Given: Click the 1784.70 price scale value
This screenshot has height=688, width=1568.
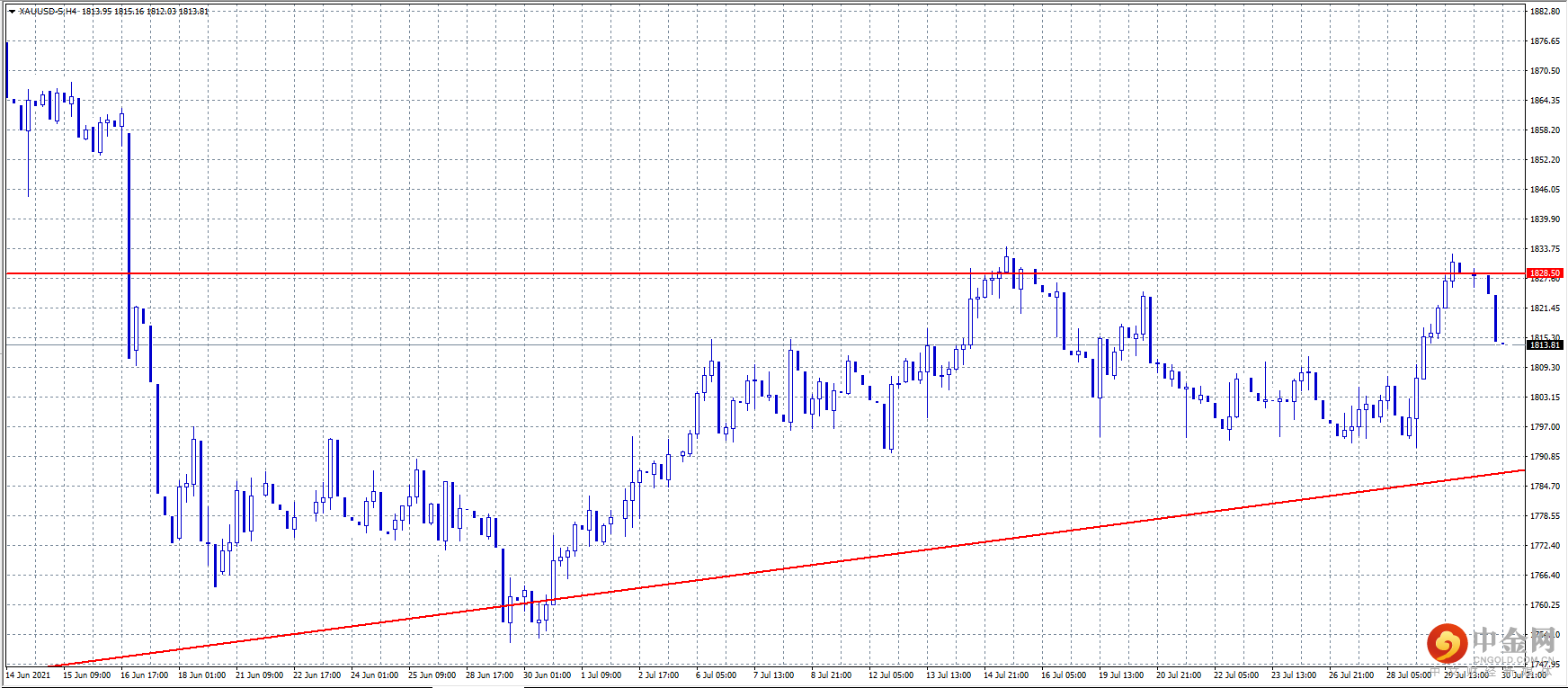Looking at the screenshot, I should [x=1546, y=487].
